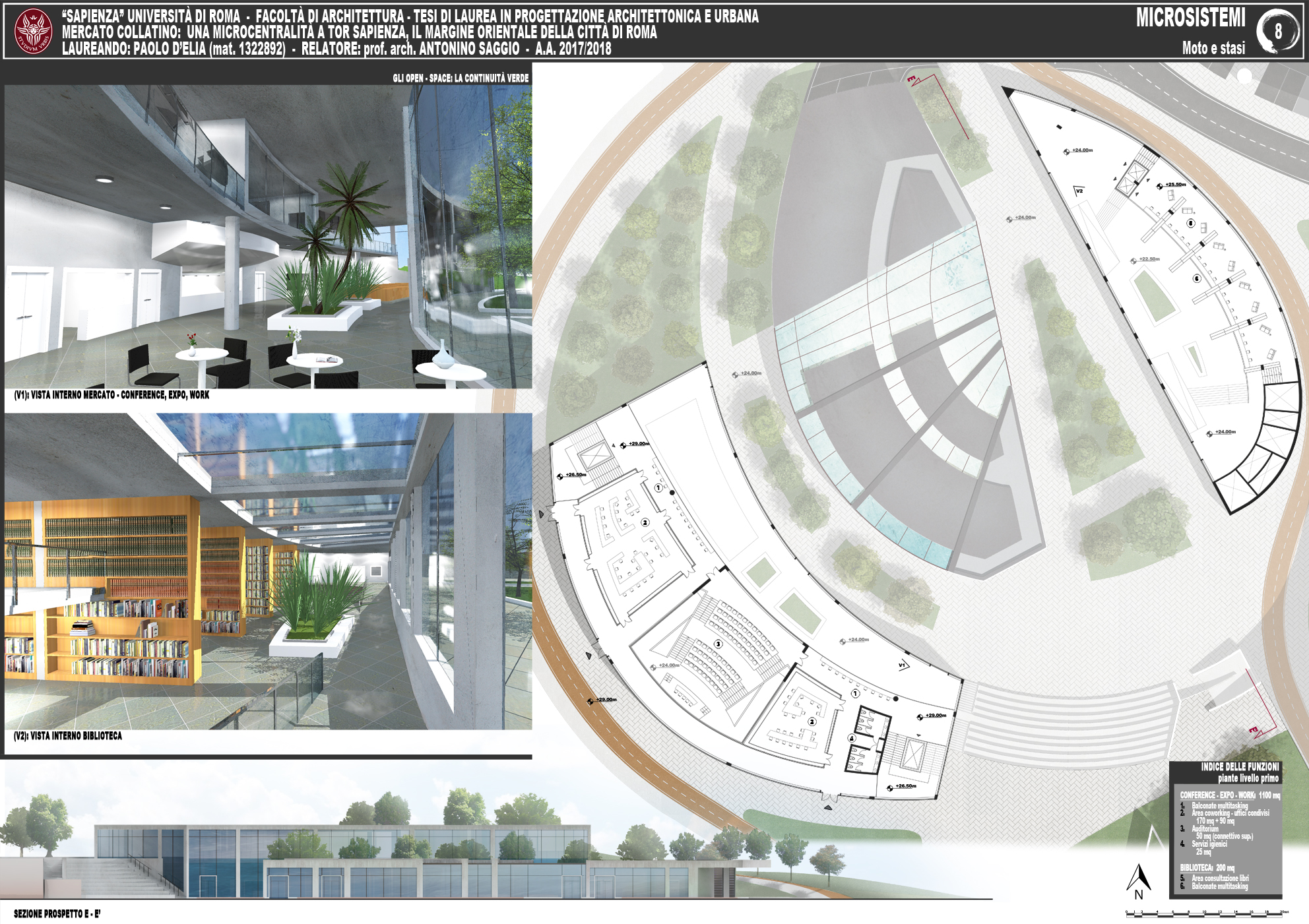Click the V1 market interior render image
Viewport: 1309px width, 924px height.
[x=268, y=236]
